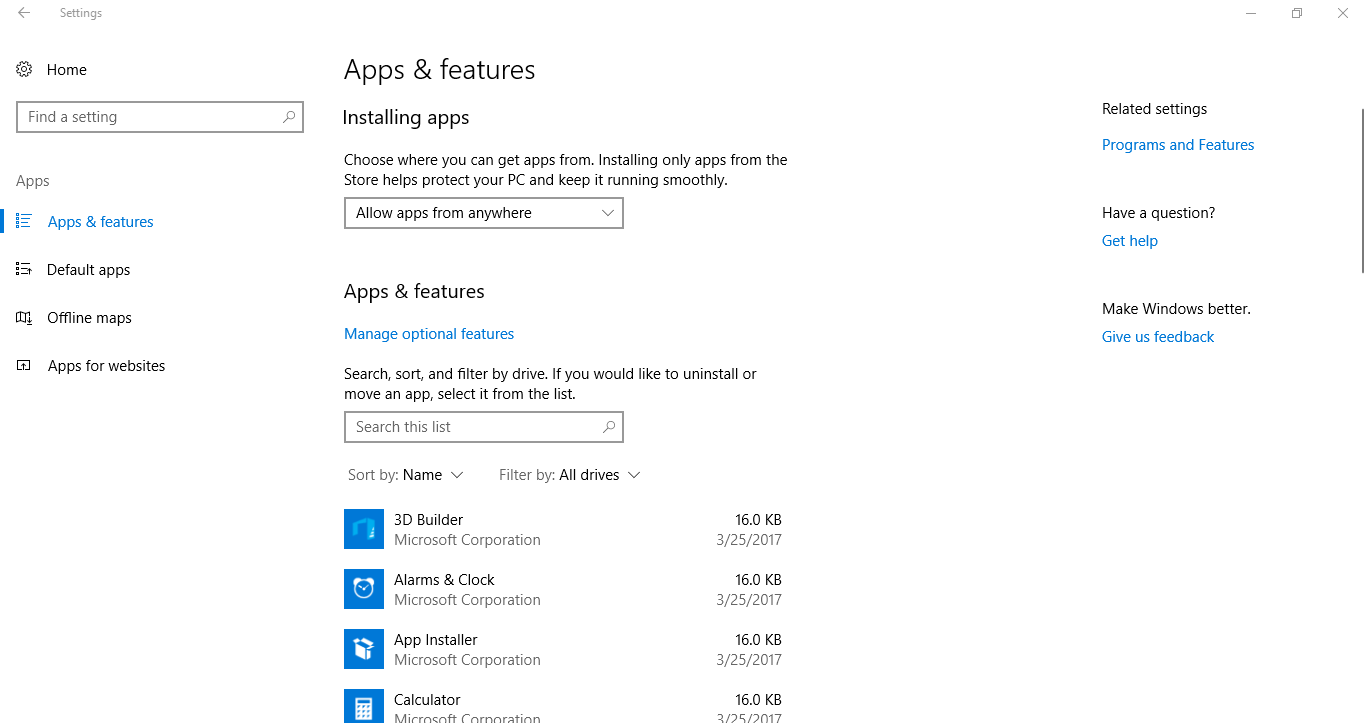
Task: Click the 3/25/2017 date for Alarms & Clock
Action: tap(749, 600)
